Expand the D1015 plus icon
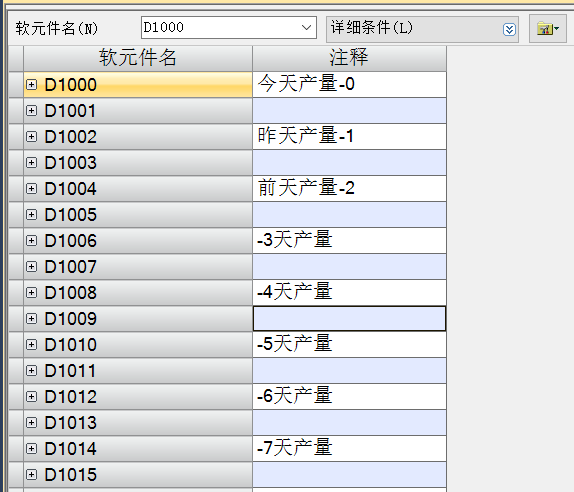 [x=31, y=474]
